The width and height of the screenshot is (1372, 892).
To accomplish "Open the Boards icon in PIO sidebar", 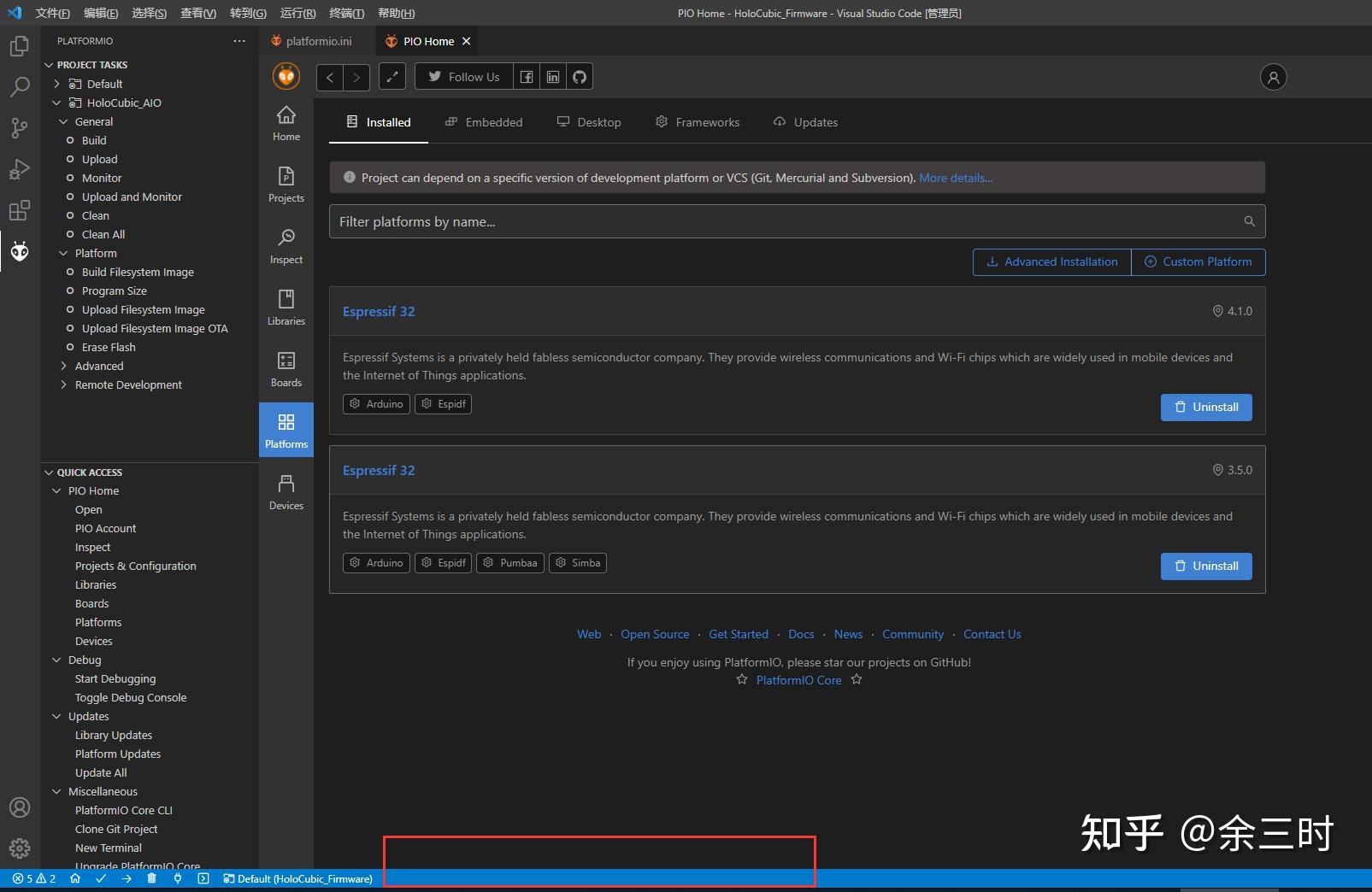I will coord(286,368).
